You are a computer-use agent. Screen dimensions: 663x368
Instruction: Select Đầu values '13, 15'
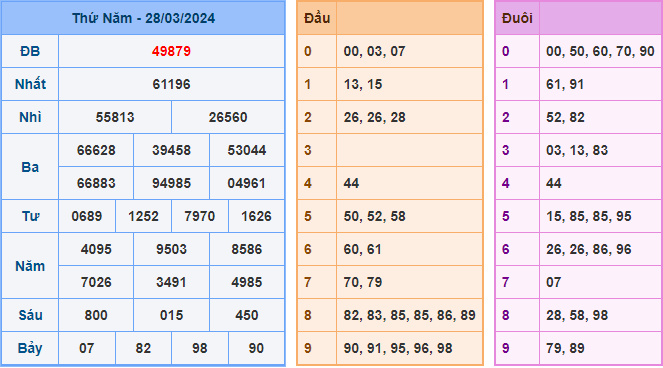[363, 84]
